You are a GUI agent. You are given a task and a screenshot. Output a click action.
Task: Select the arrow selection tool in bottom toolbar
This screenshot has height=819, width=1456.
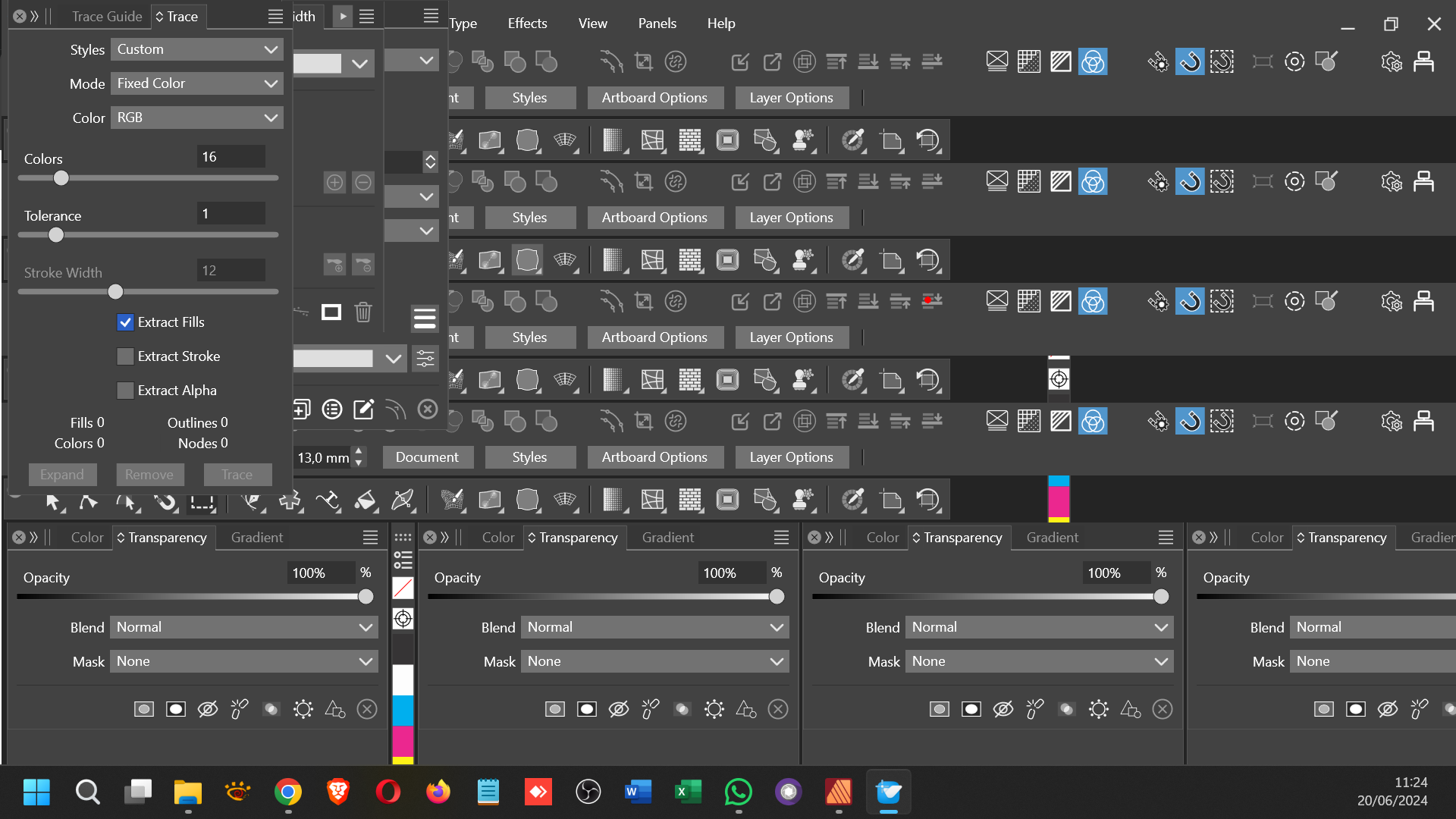click(52, 501)
